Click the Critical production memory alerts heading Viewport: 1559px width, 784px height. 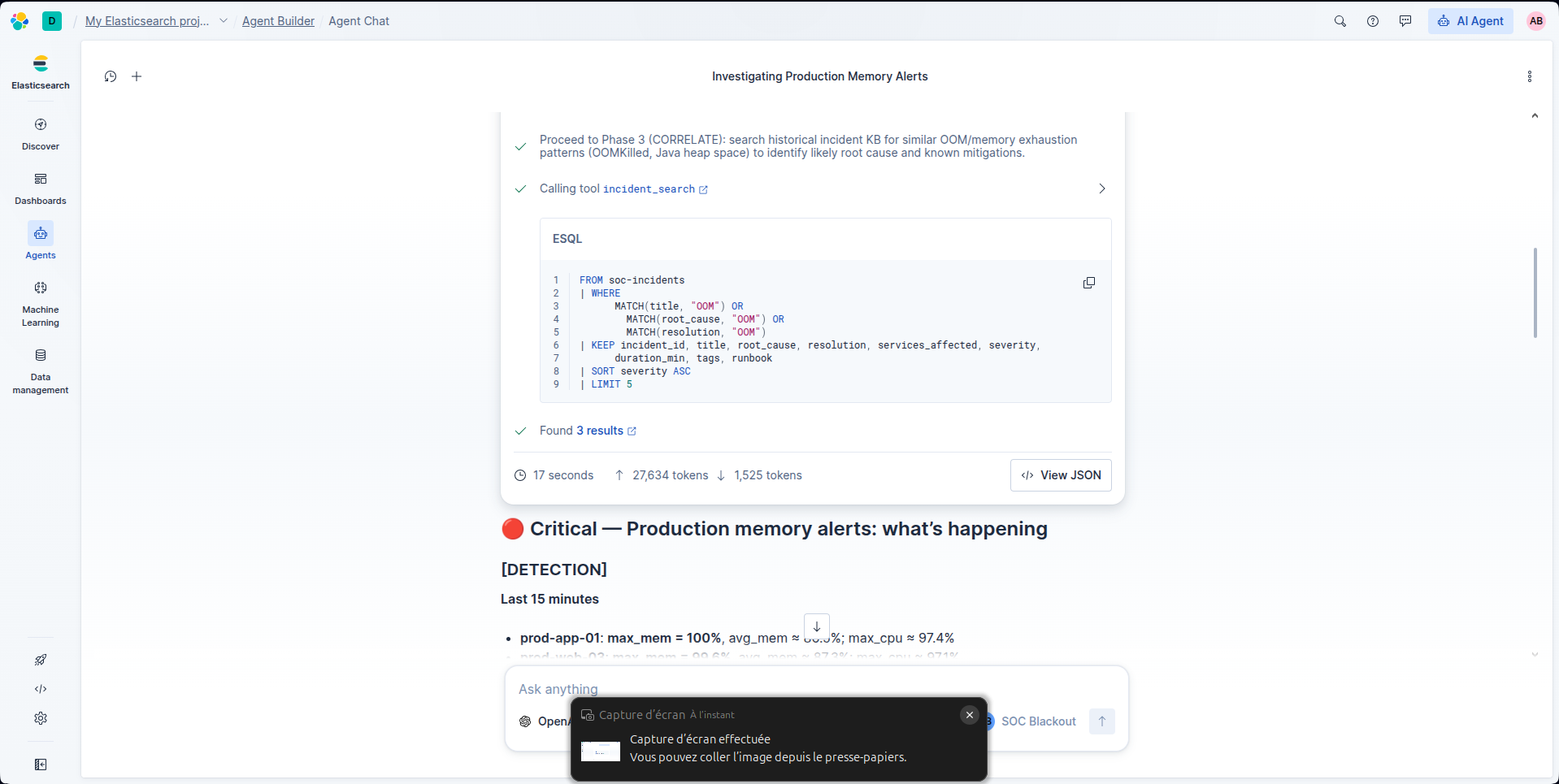pyautogui.click(x=774, y=529)
